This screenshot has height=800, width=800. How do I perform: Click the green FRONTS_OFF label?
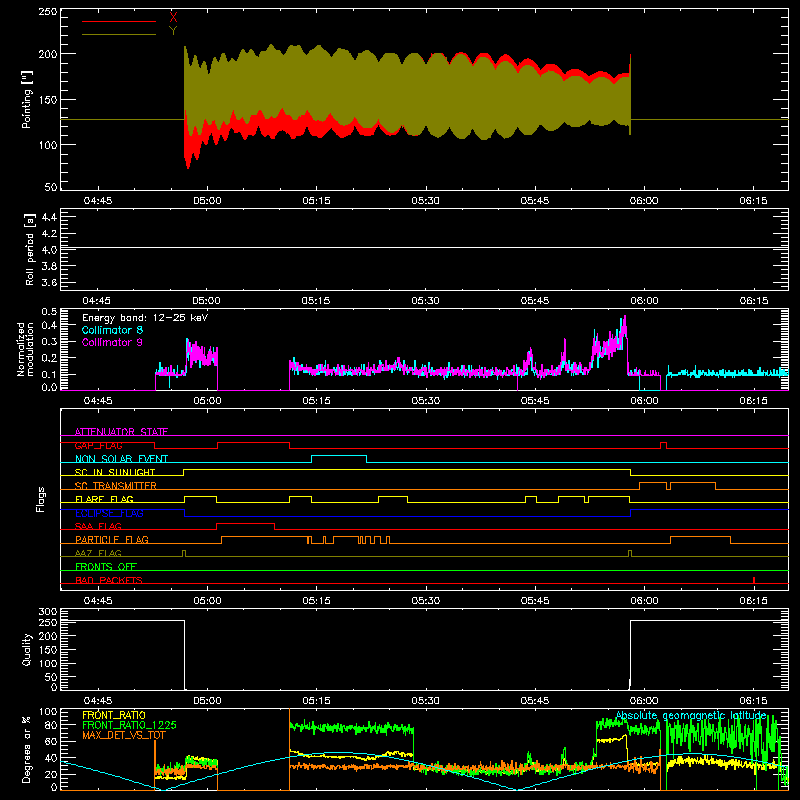pos(106,566)
